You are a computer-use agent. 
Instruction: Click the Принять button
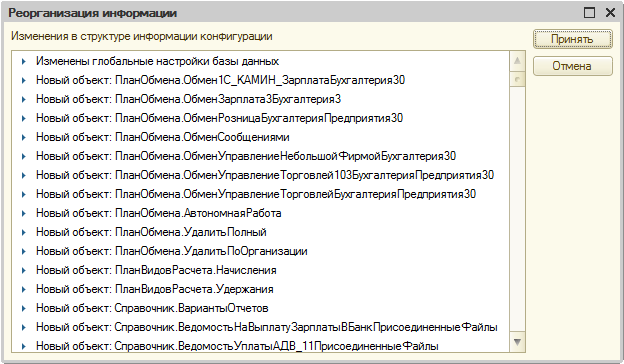click(x=572, y=39)
